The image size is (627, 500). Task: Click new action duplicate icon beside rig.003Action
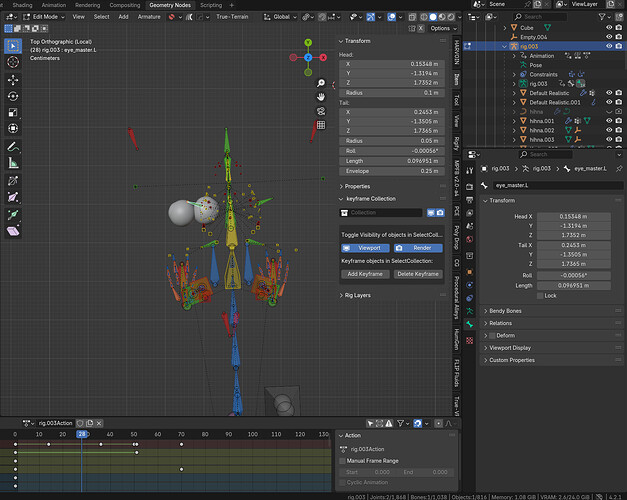tap(90, 423)
